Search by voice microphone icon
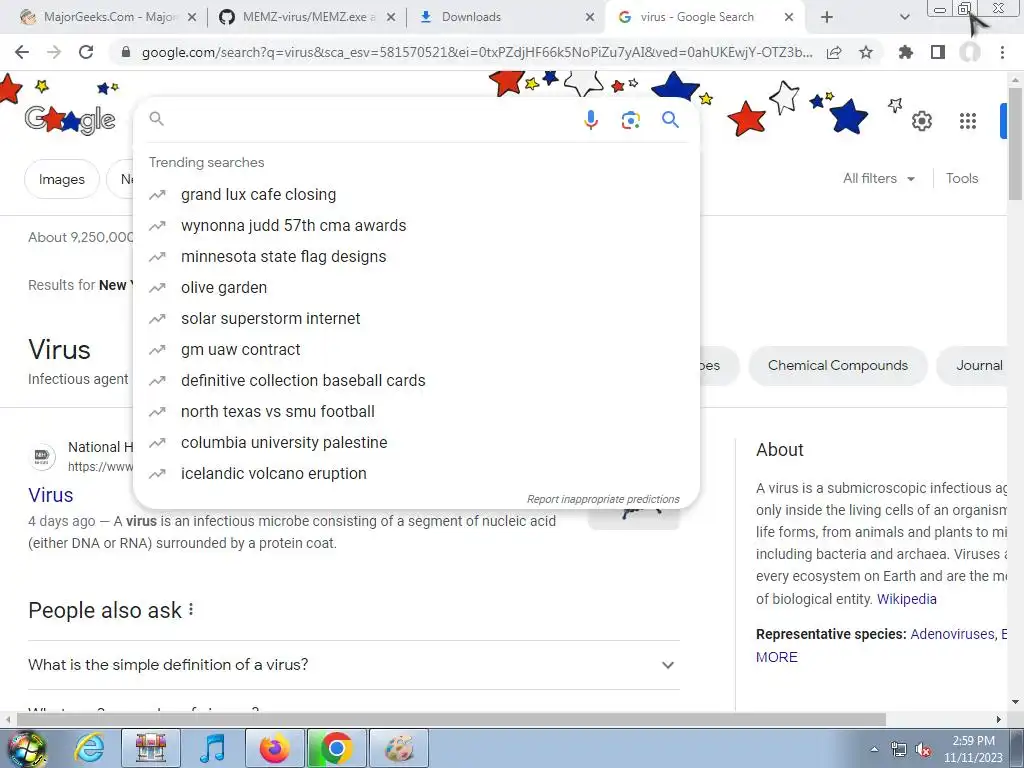 [590, 120]
